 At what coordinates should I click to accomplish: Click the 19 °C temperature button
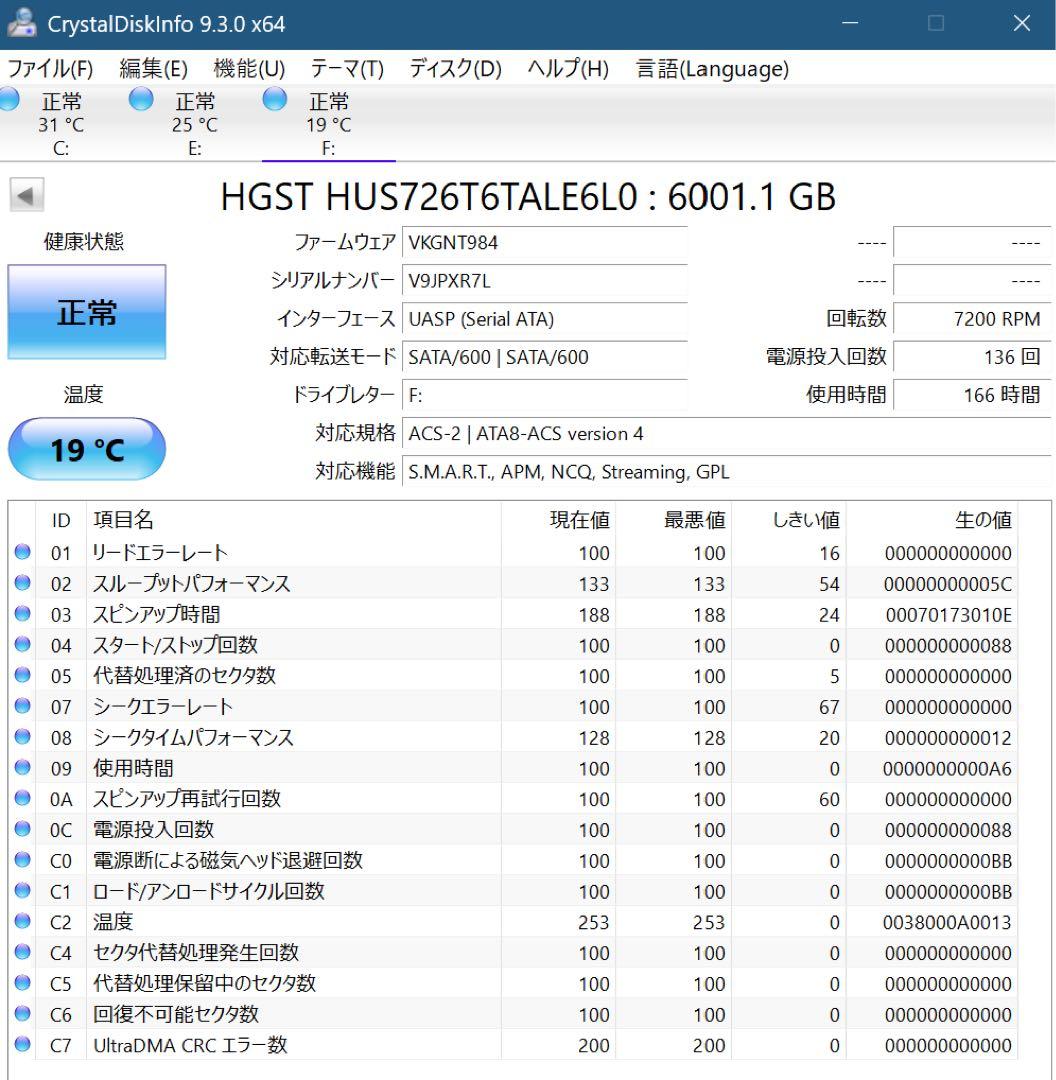(86, 450)
